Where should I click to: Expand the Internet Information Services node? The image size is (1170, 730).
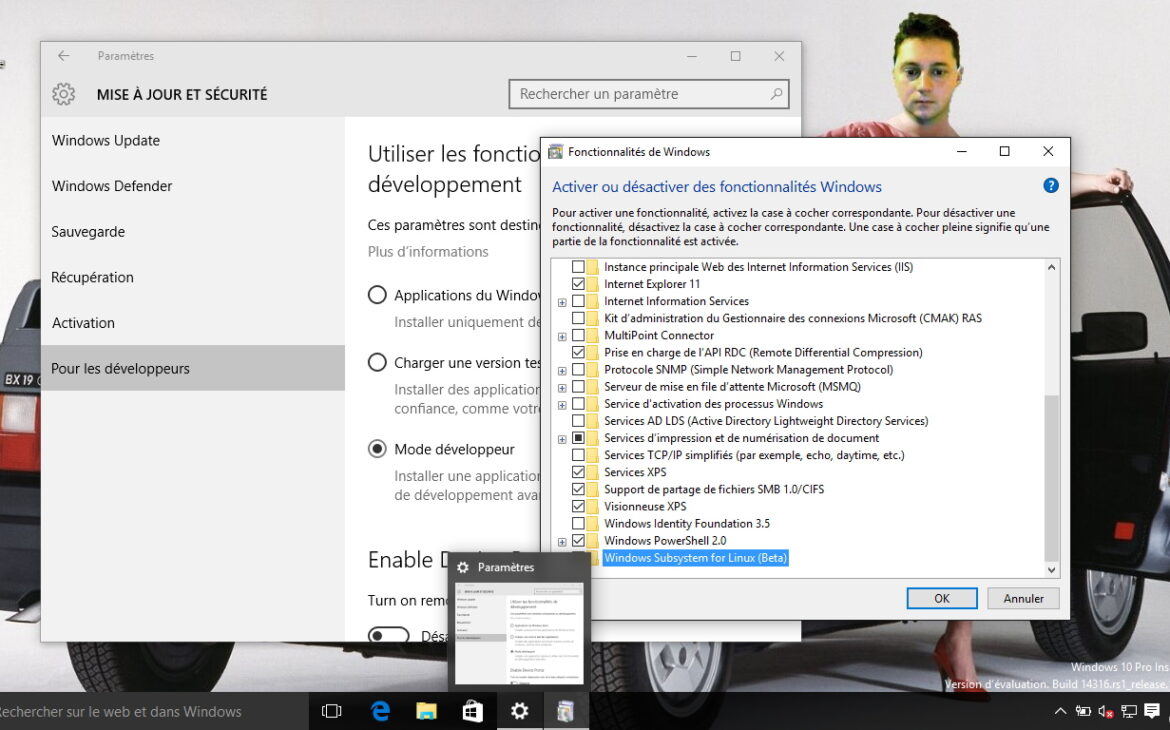562,302
